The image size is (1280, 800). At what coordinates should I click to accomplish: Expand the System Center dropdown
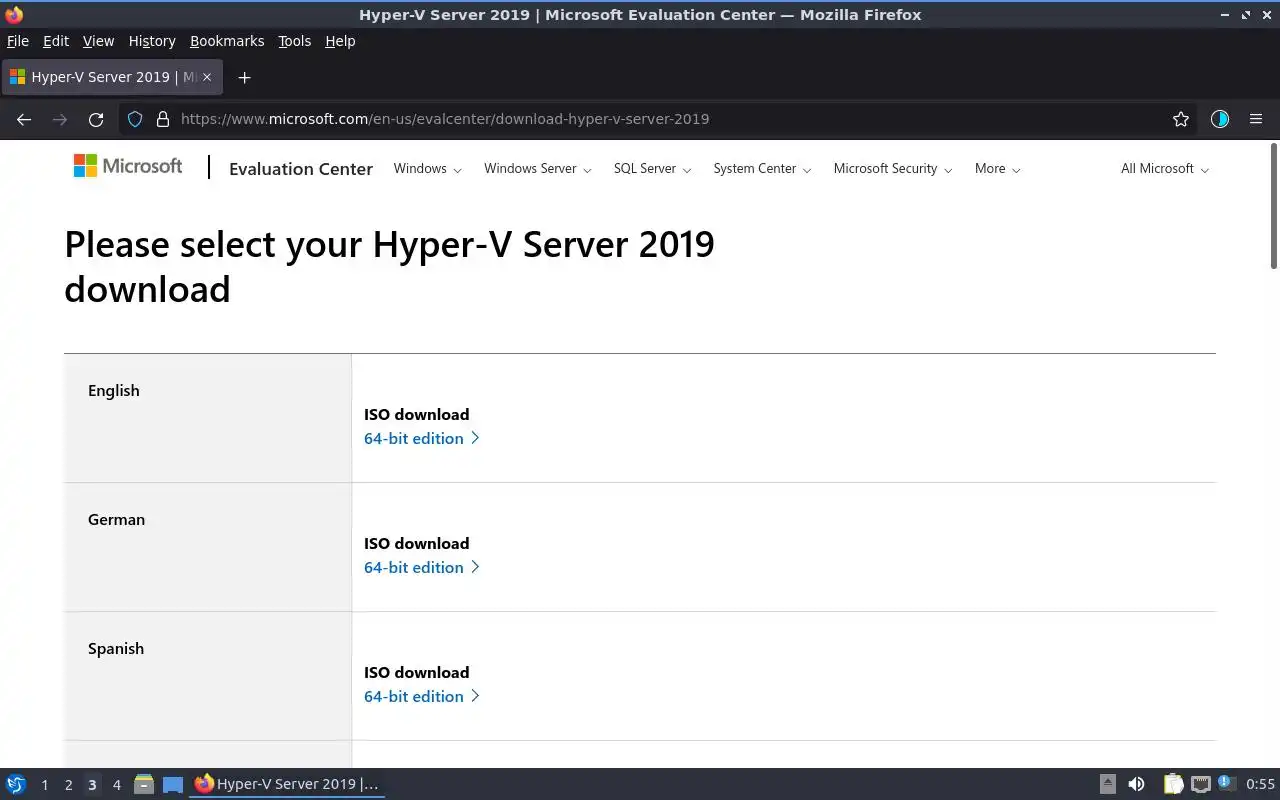pyautogui.click(x=762, y=169)
